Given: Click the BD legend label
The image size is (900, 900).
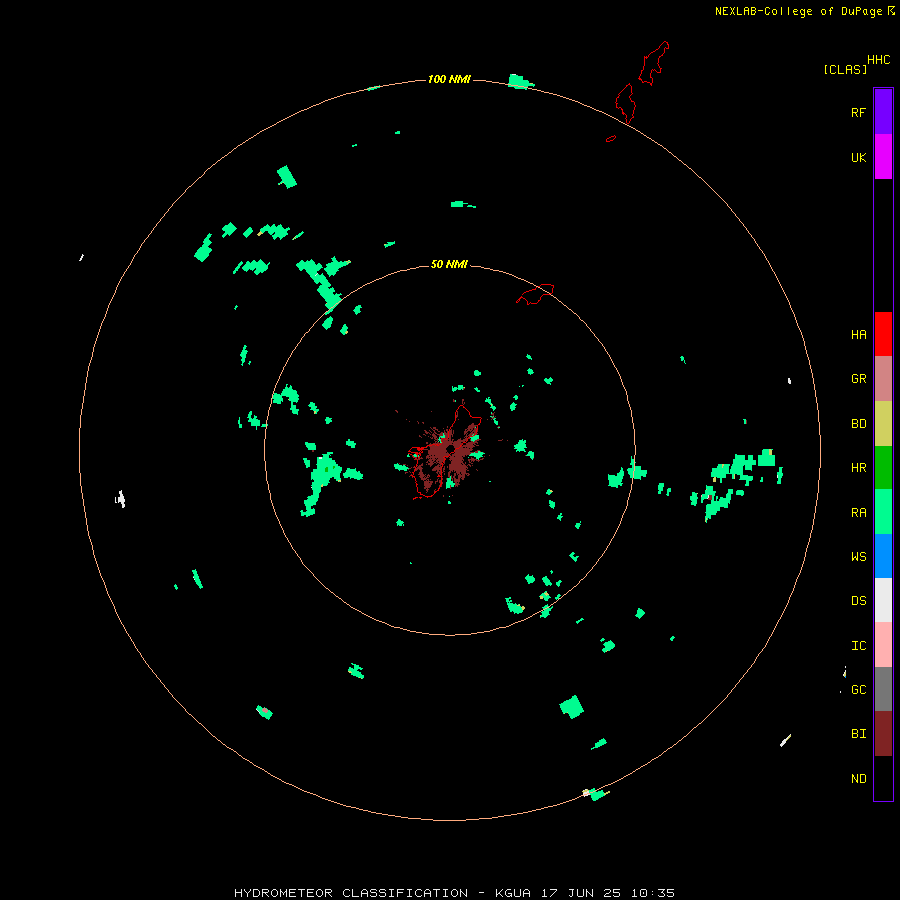Looking at the screenshot, I should click(x=858, y=424).
